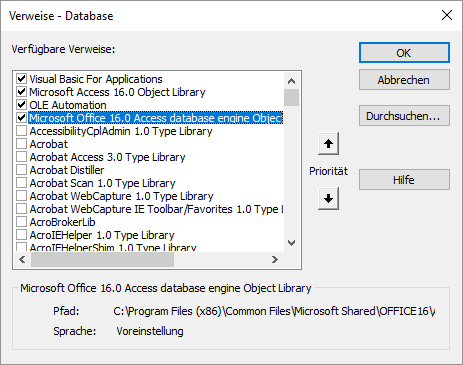The image size is (463, 365).
Task: Click the 'Verfügbare Verweise:' label
Action: (63, 49)
